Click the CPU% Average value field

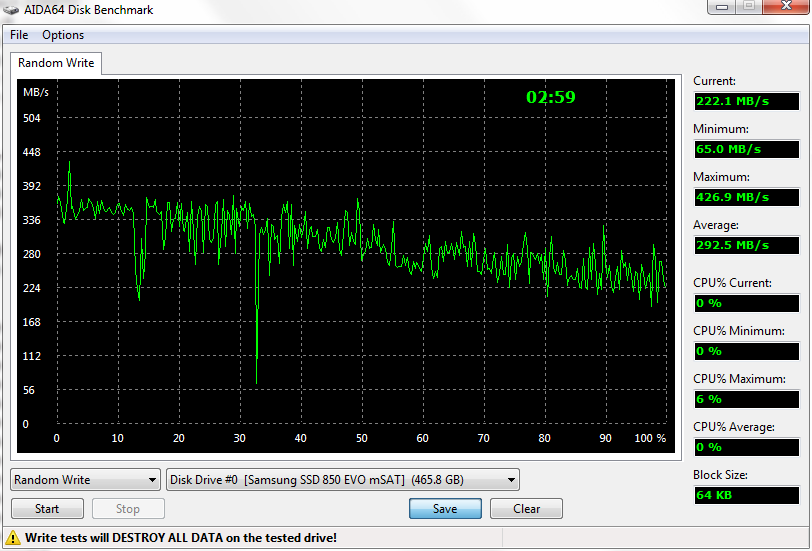tap(747, 447)
